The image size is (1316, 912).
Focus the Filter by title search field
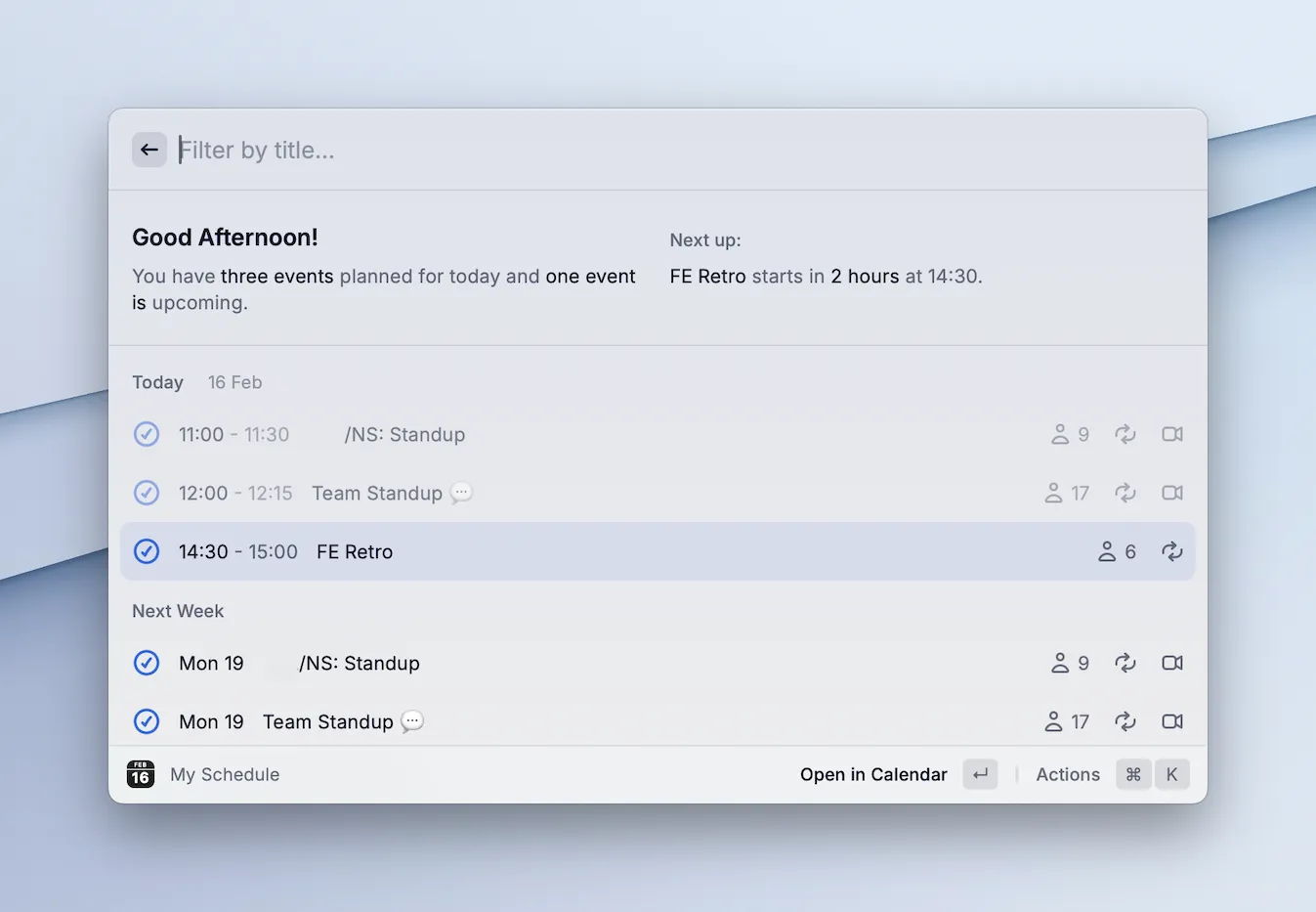[x=586, y=150]
